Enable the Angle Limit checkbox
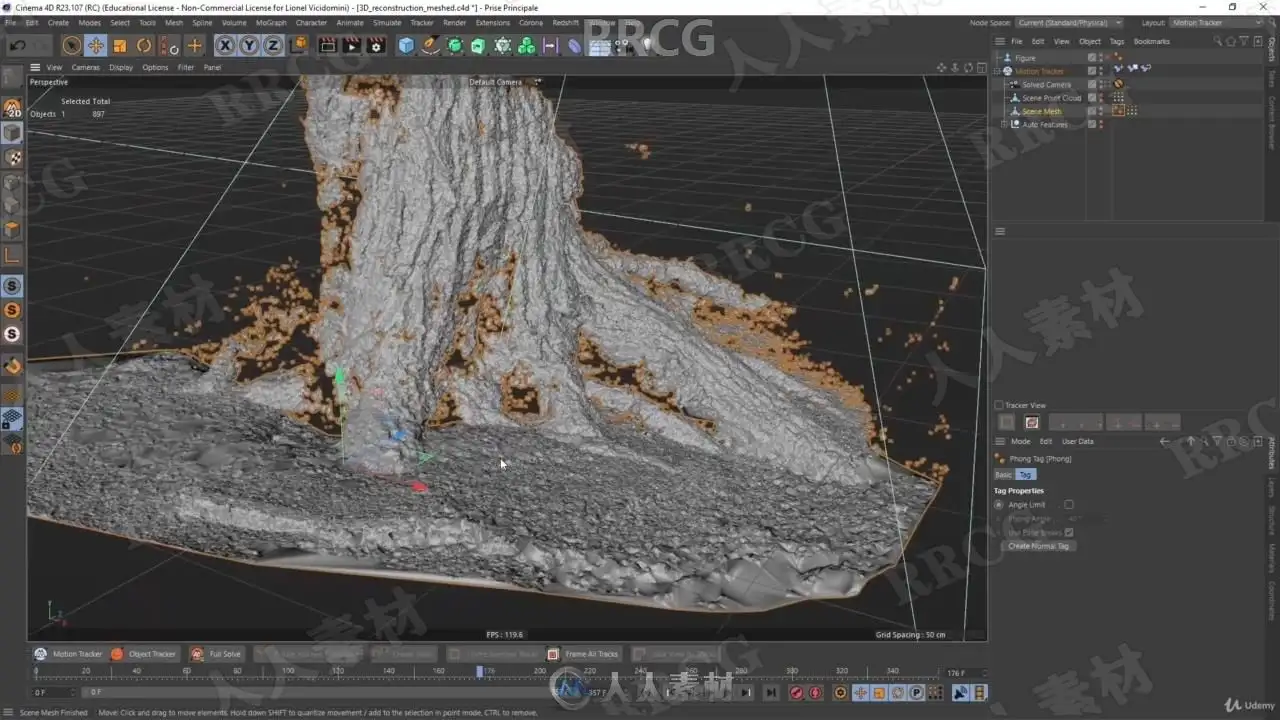1280x720 pixels. 1068,505
